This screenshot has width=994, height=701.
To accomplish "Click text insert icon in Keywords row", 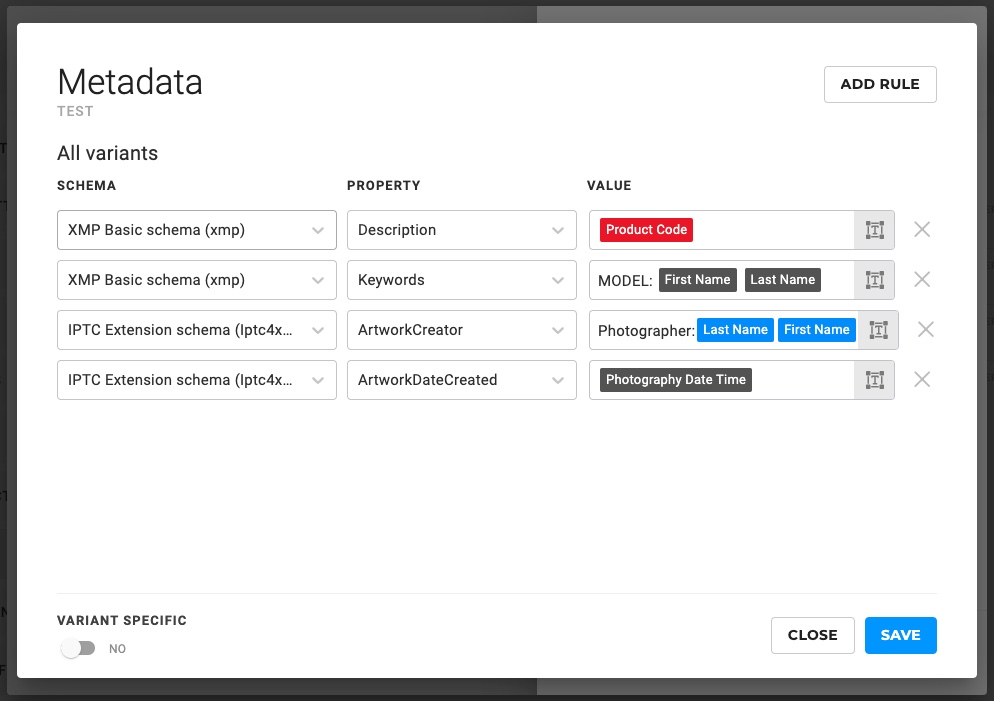I will 874,280.
